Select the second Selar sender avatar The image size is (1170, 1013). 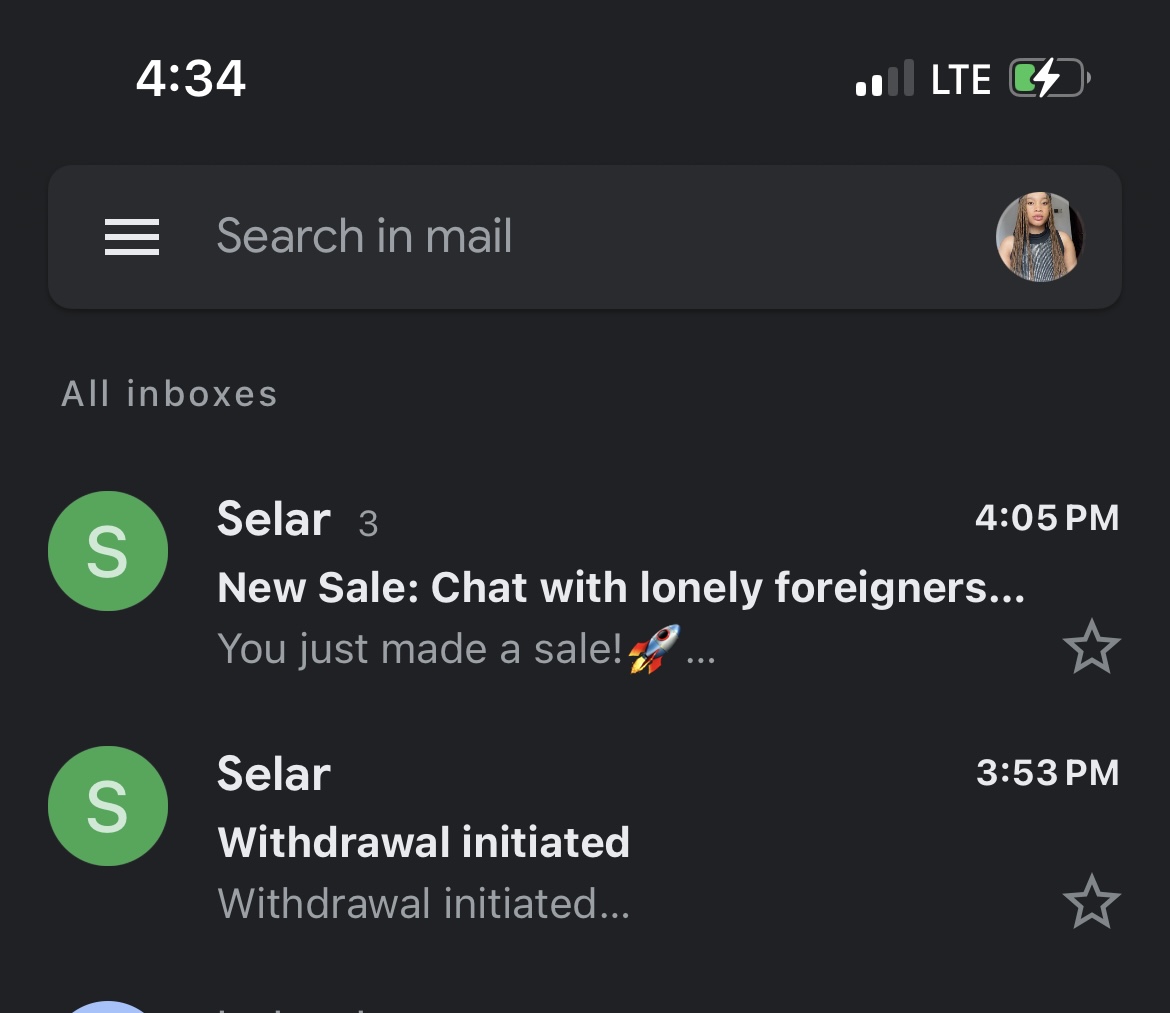108,806
